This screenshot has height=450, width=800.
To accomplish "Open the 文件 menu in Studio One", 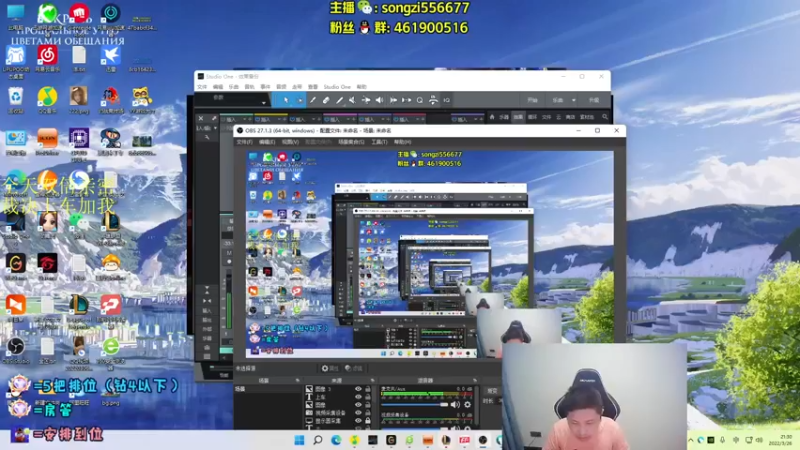I will tap(202, 87).
